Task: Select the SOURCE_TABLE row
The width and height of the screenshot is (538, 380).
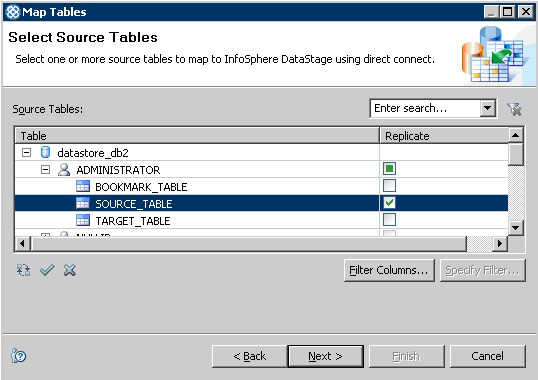Action: click(261, 203)
